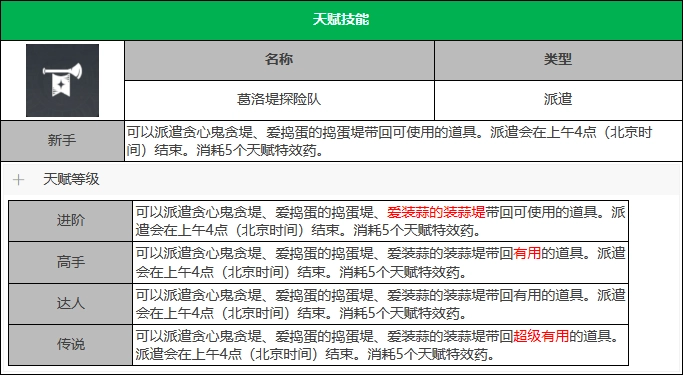Click the 类型 column header
The height and width of the screenshot is (376, 683).
point(558,60)
